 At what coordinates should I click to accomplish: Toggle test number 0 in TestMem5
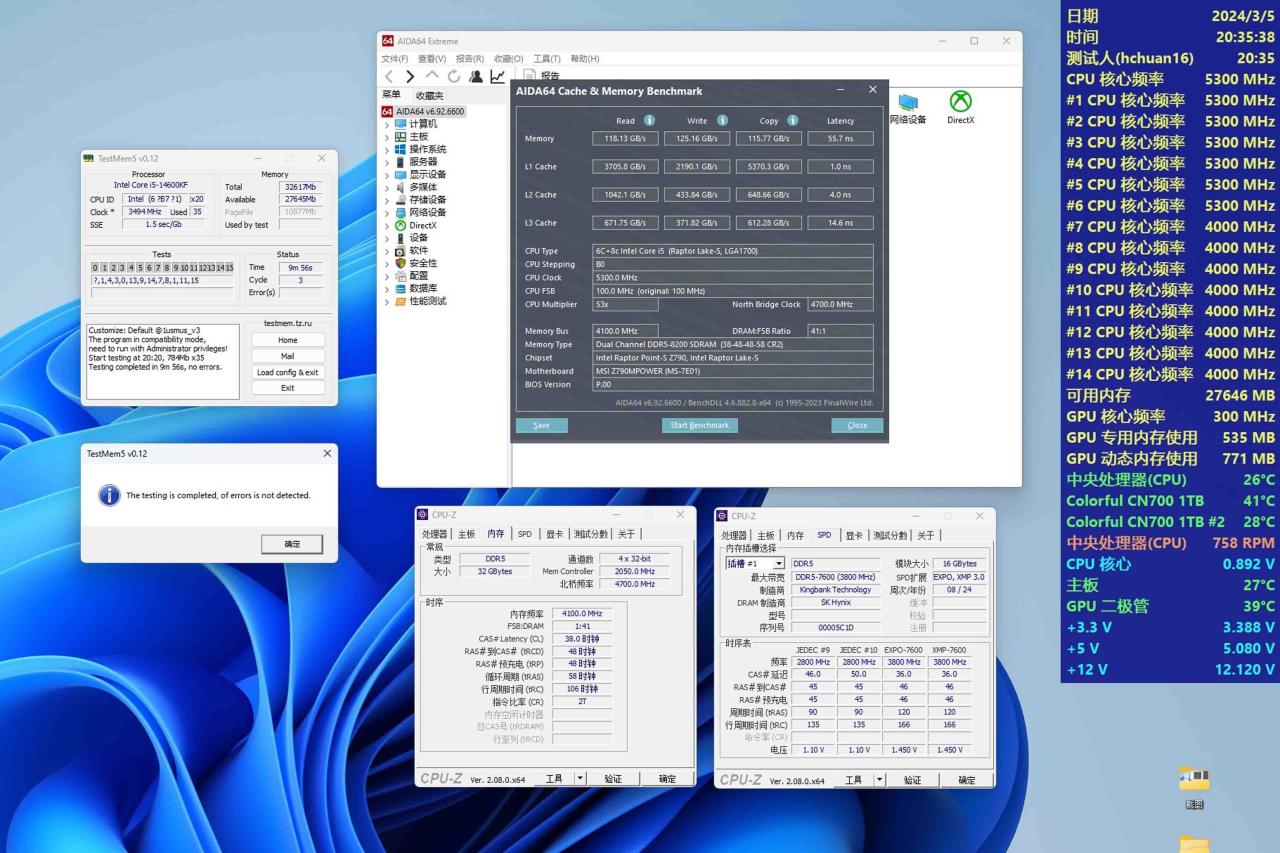(x=96, y=268)
